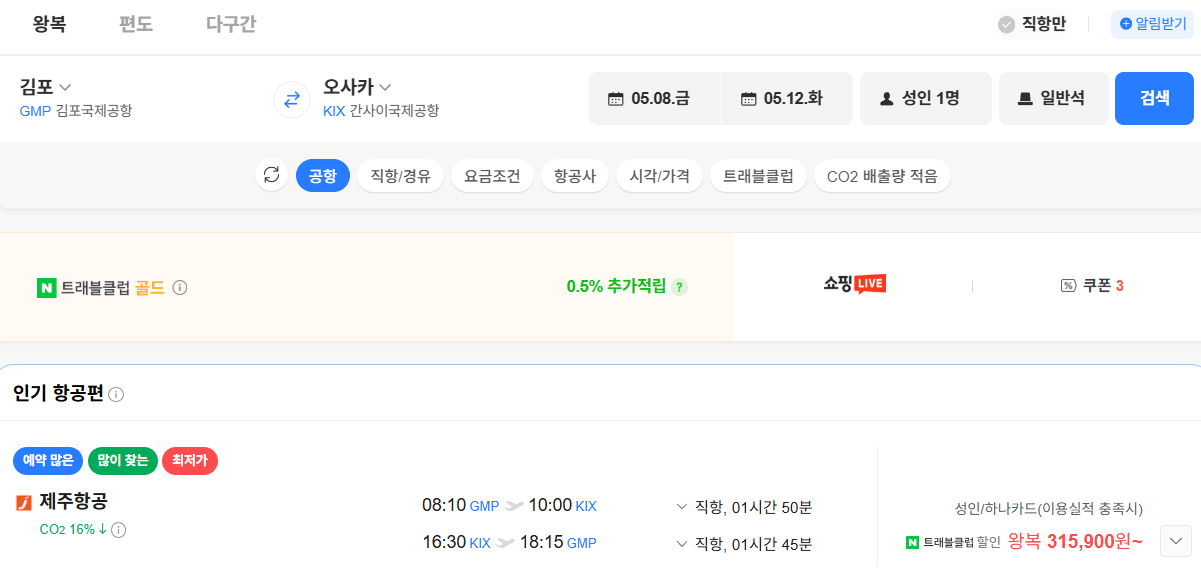The image size is (1201, 585).
Task: Click the blue 검색 search button
Action: pyautogui.click(x=1154, y=98)
